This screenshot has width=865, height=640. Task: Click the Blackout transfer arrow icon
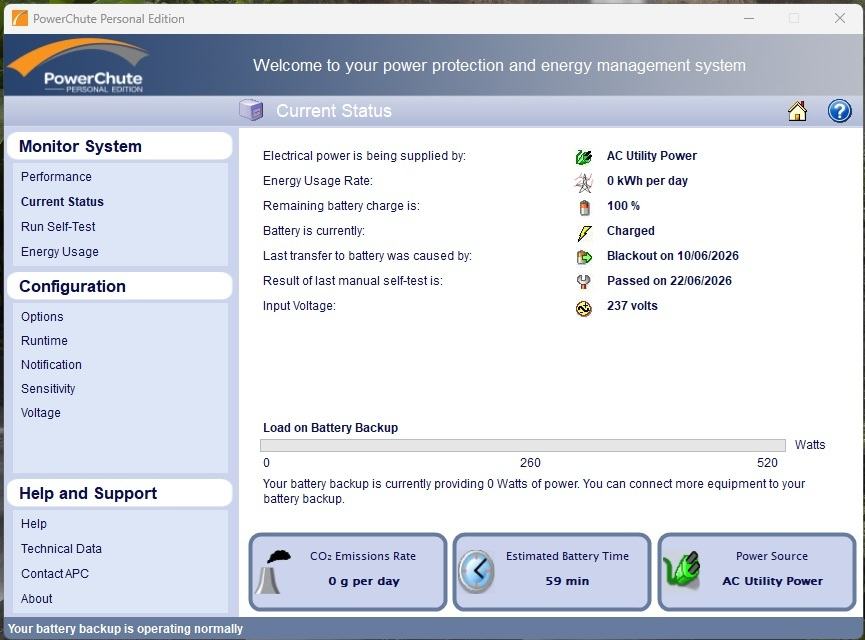click(584, 257)
